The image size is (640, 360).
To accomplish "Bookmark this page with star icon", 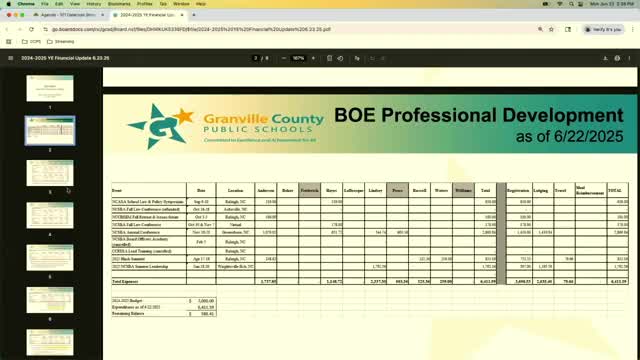I will tap(551, 29).
